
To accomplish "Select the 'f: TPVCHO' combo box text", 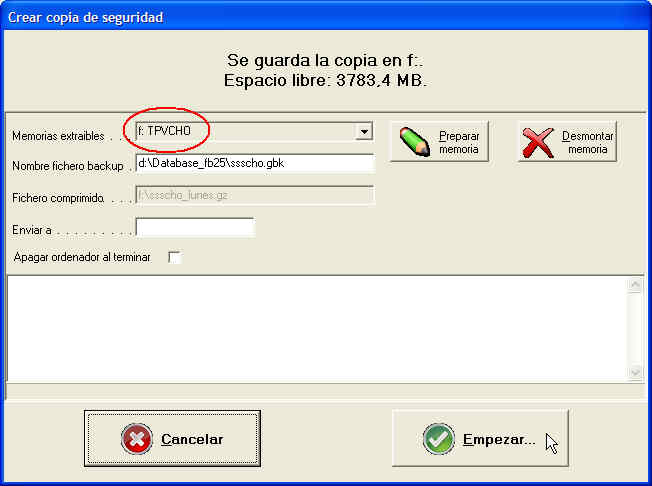I will pyautogui.click(x=164, y=131).
